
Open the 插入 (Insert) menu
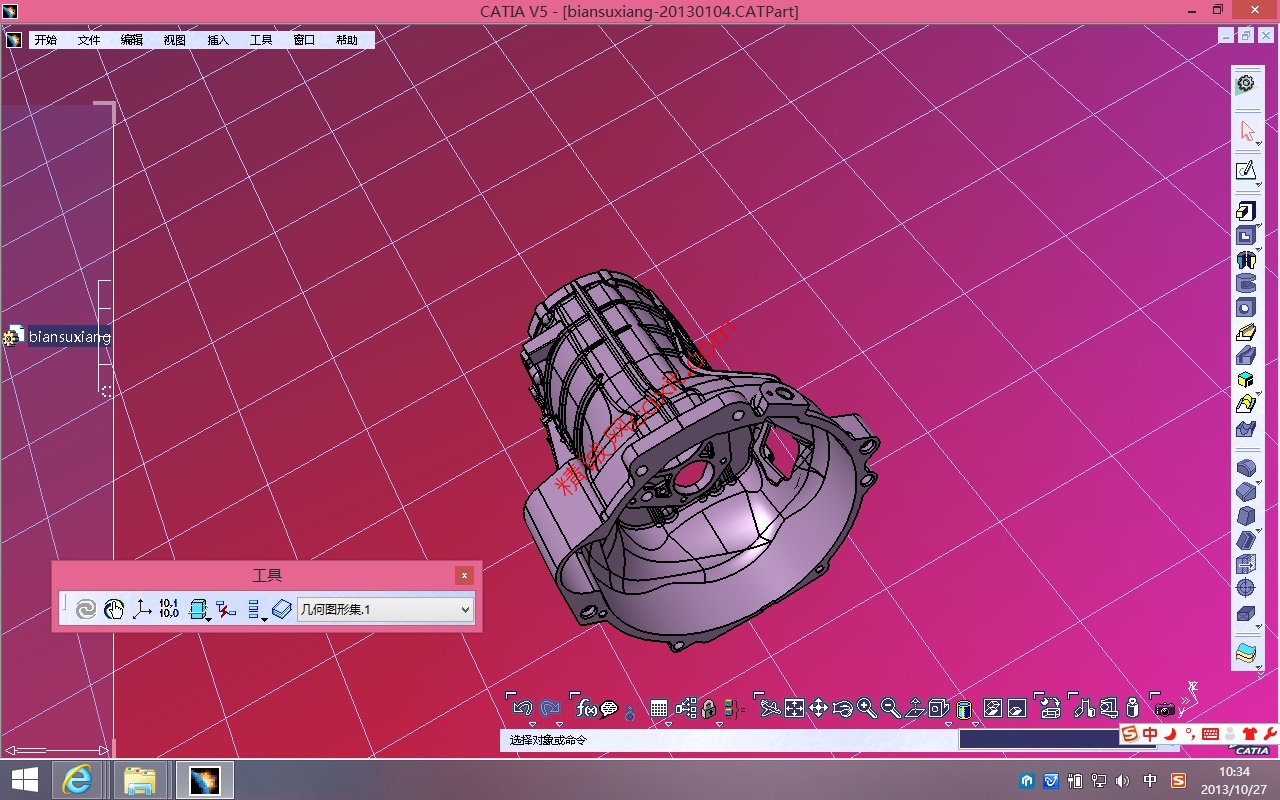(x=218, y=40)
